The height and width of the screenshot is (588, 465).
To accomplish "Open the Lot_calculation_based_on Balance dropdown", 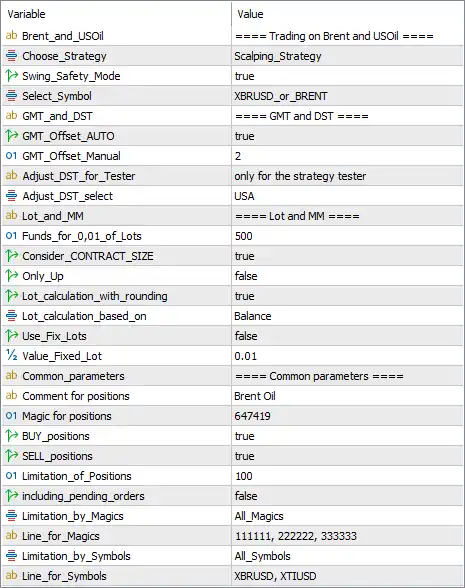I will click(x=347, y=316).
